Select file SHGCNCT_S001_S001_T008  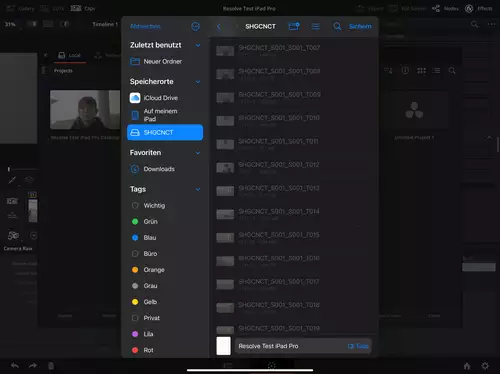294,74
